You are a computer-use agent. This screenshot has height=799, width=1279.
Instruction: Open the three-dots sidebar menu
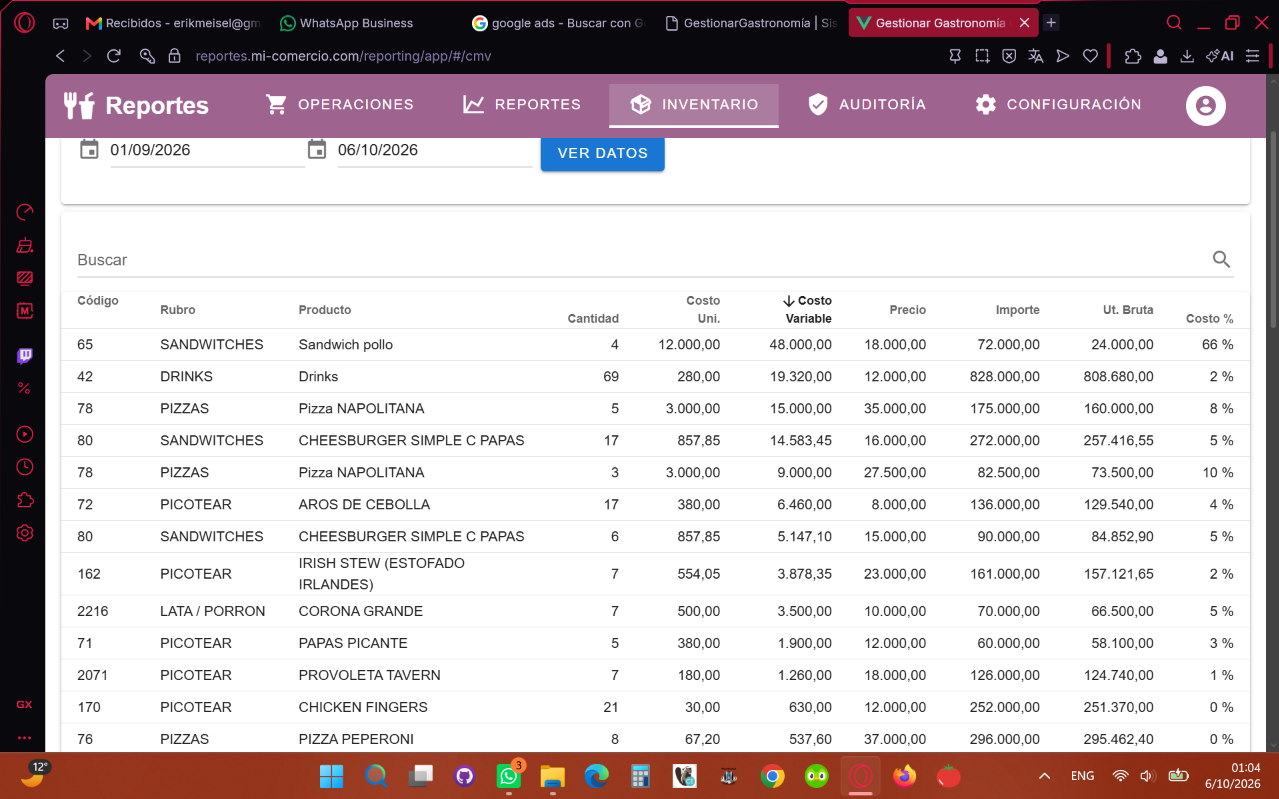click(x=24, y=738)
